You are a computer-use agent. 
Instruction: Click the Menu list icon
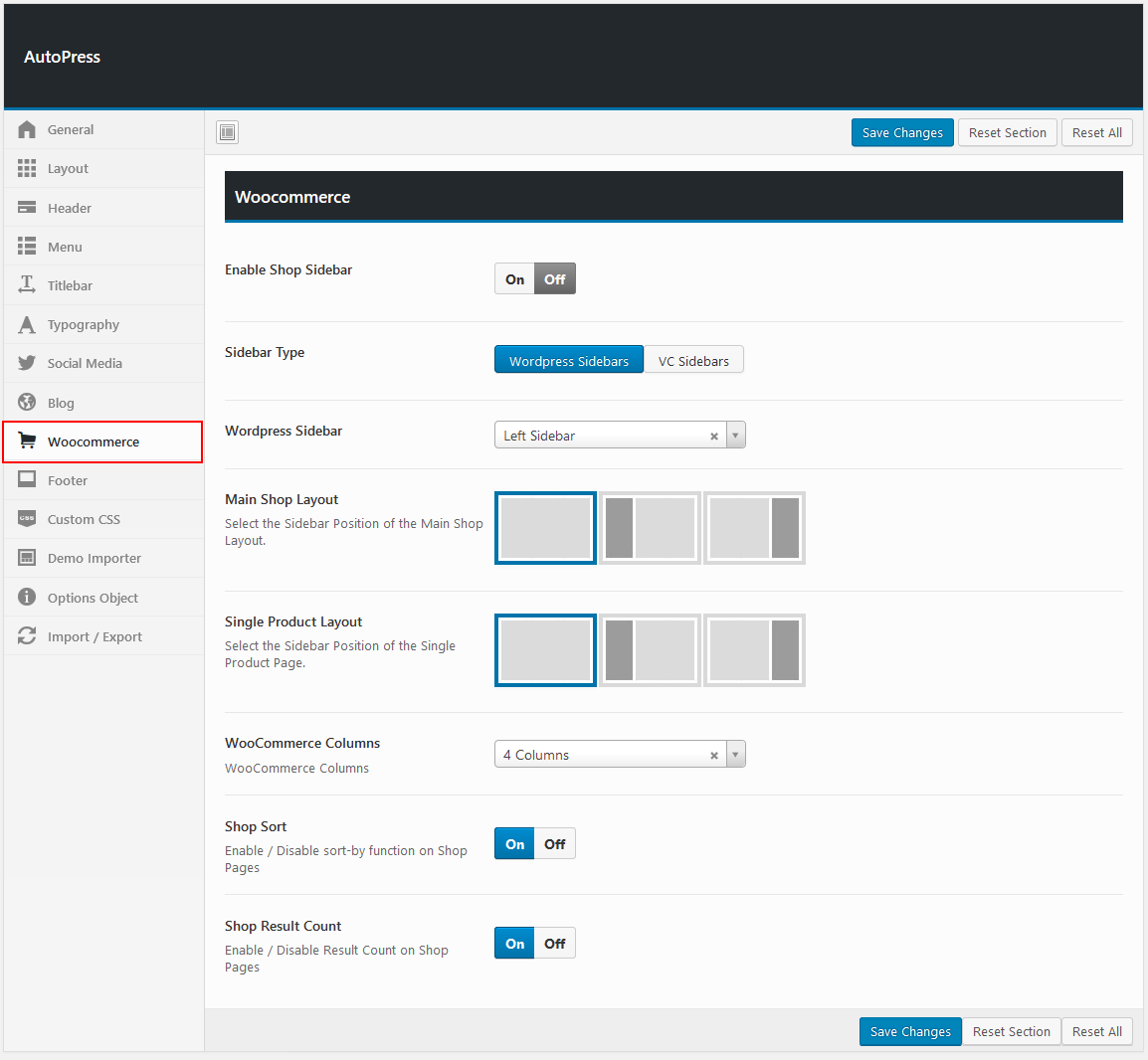pos(27,246)
